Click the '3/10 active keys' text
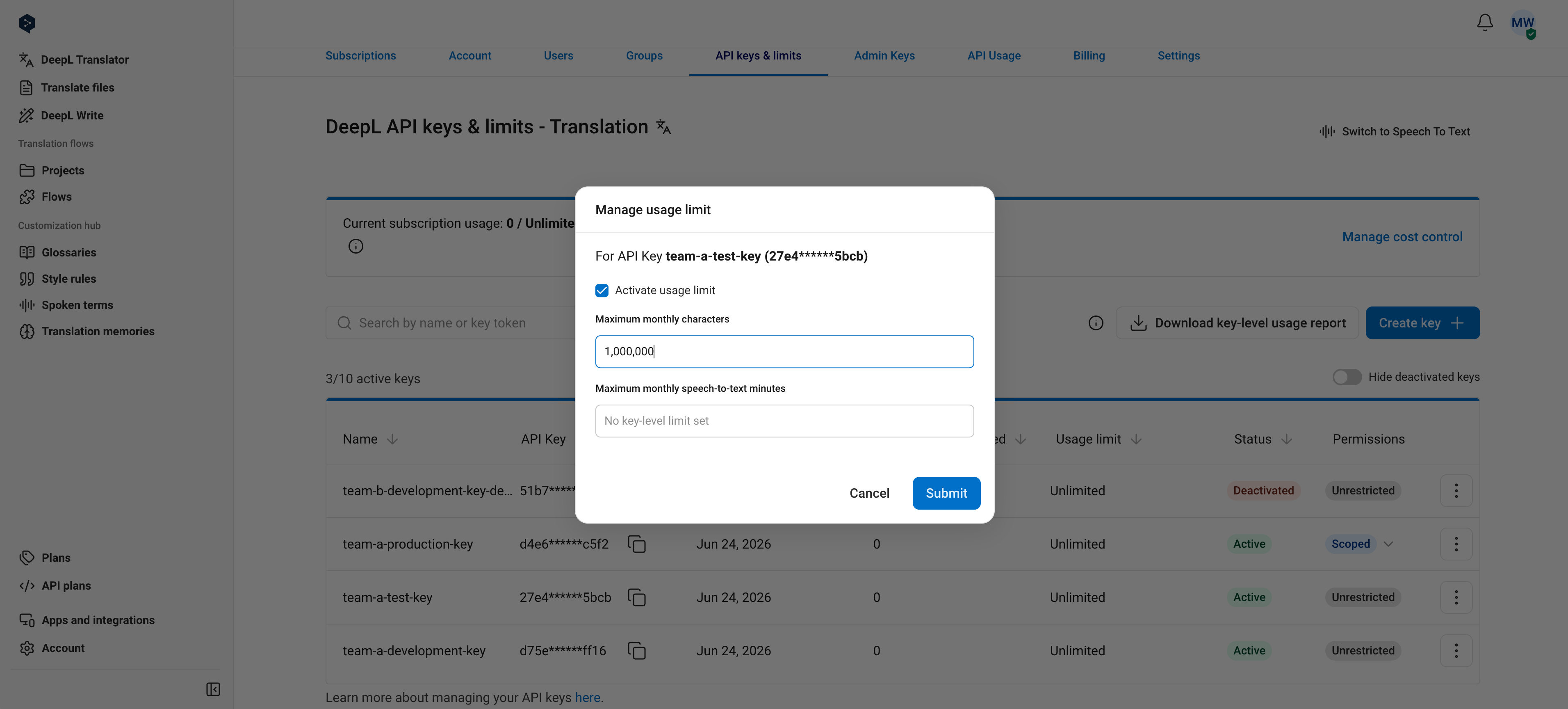 click(x=372, y=379)
